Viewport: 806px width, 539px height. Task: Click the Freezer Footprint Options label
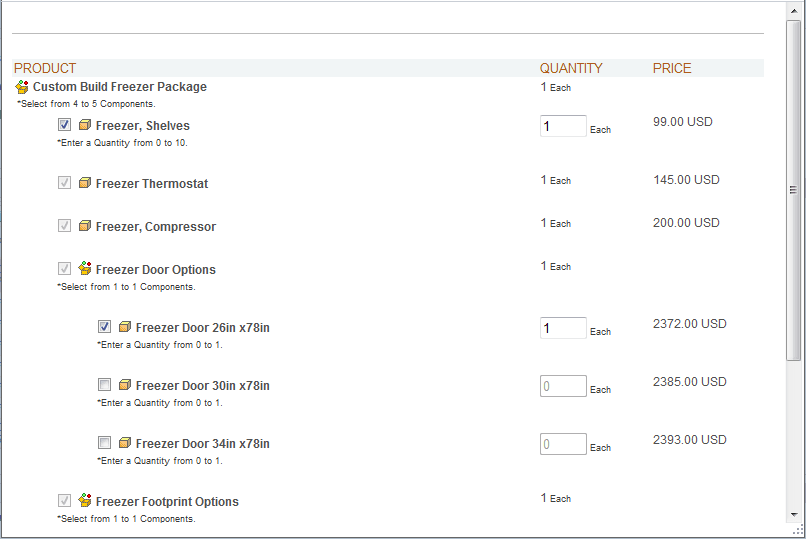(167, 501)
